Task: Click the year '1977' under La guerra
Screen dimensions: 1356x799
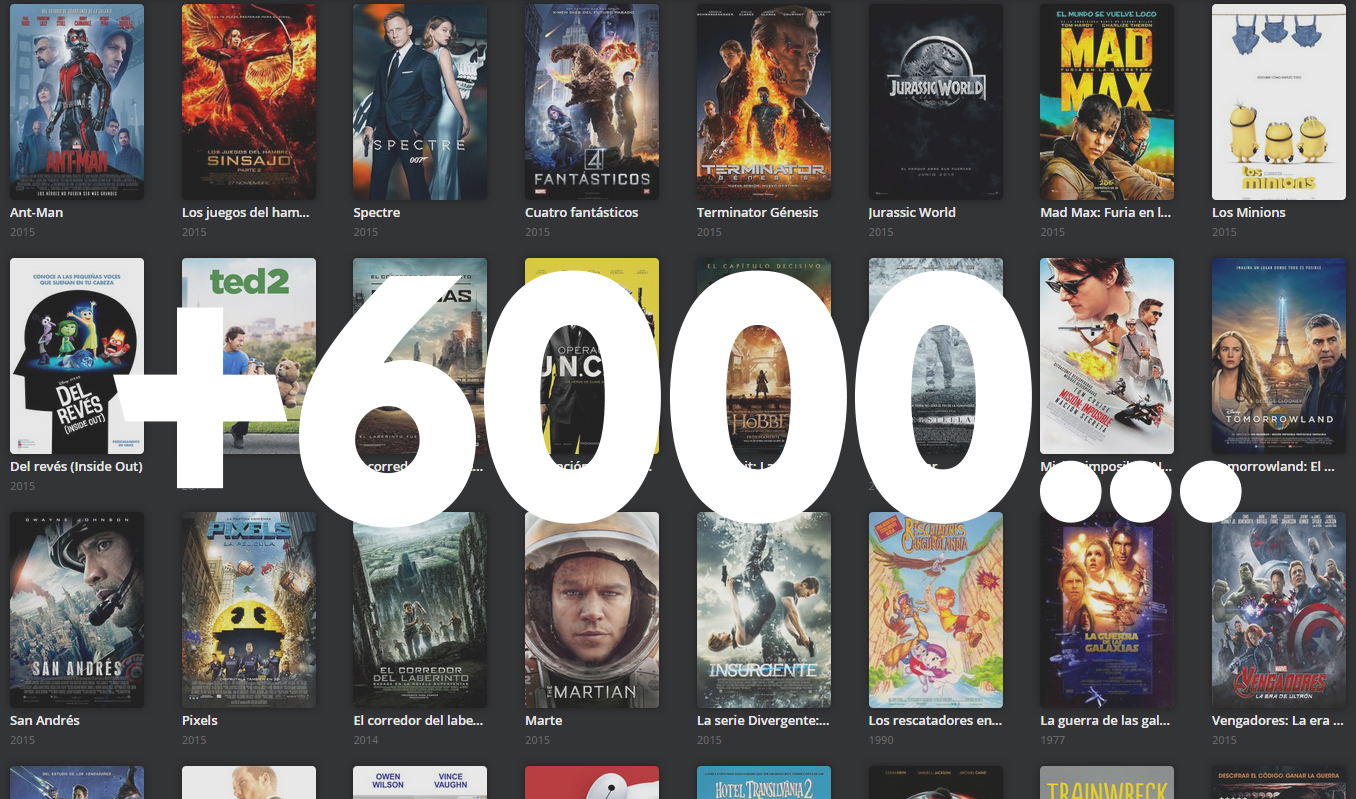Action: 1053,740
